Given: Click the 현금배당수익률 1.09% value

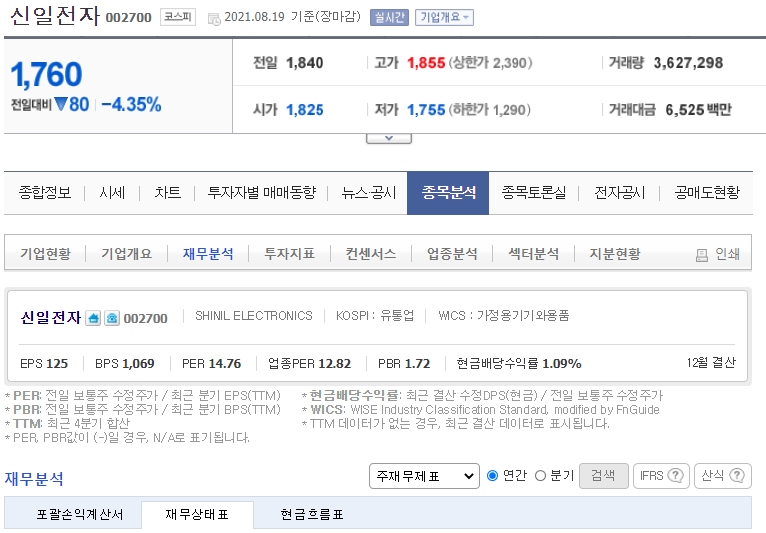Looking at the screenshot, I should 562,364.
